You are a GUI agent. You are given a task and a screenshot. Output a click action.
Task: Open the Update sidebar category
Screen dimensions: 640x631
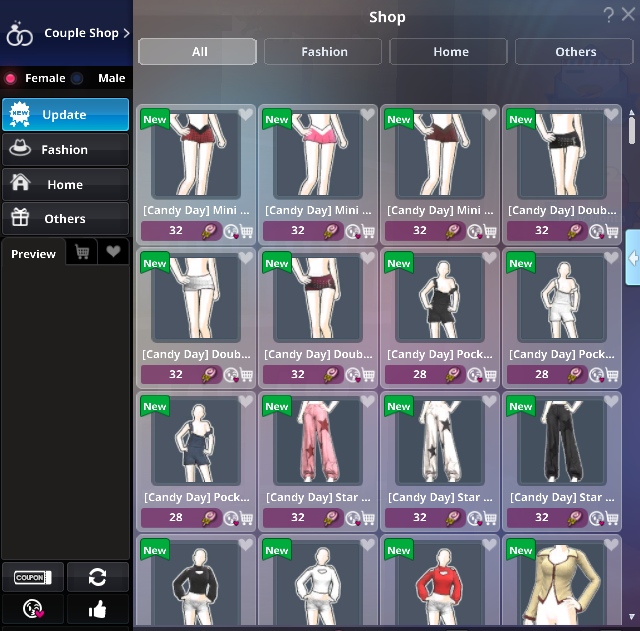(66, 115)
